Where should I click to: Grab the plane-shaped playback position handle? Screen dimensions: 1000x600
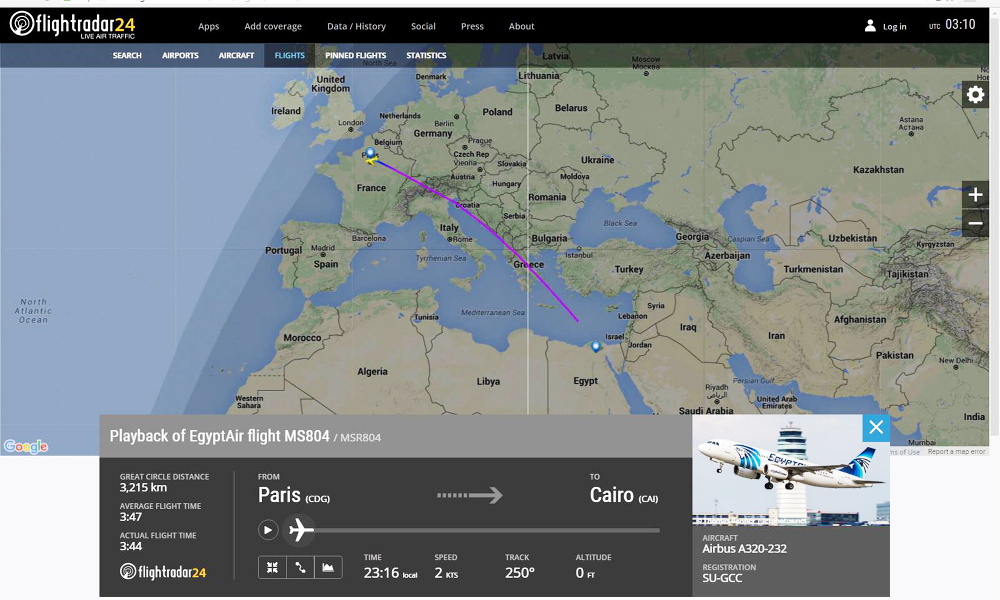[x=300, y=529]
